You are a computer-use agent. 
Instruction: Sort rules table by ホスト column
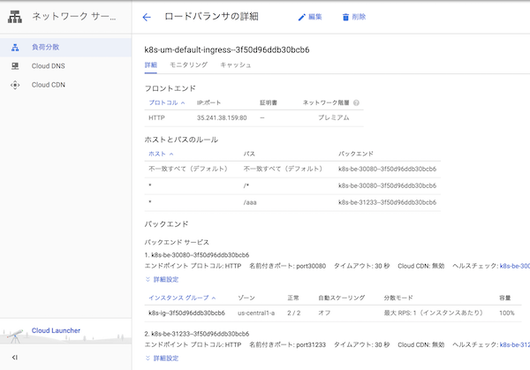[x=161, y=154]
